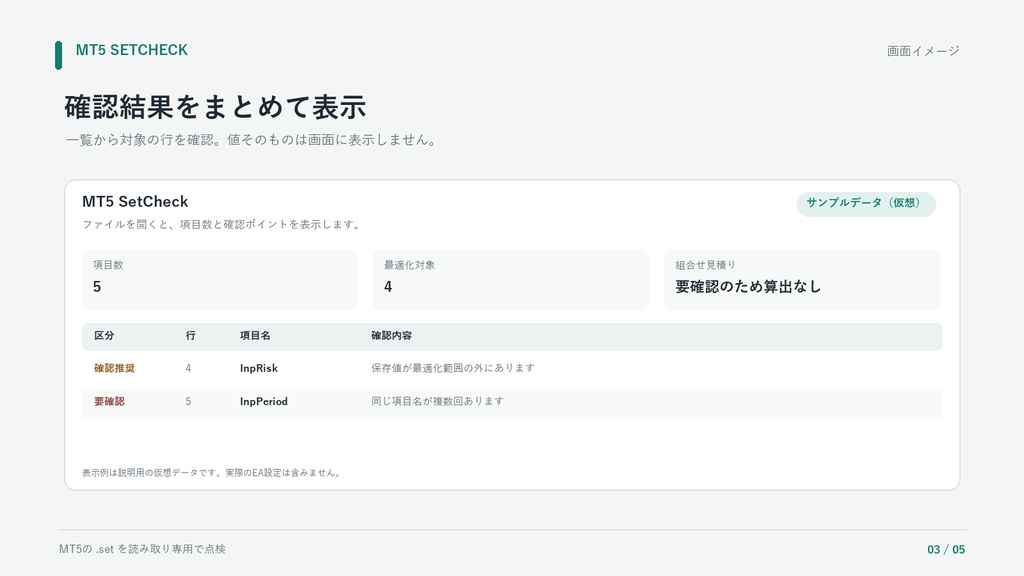Viewport: 1024px width, 576px height.
Task: Select the InpPeriod item name
Action: 263,402
